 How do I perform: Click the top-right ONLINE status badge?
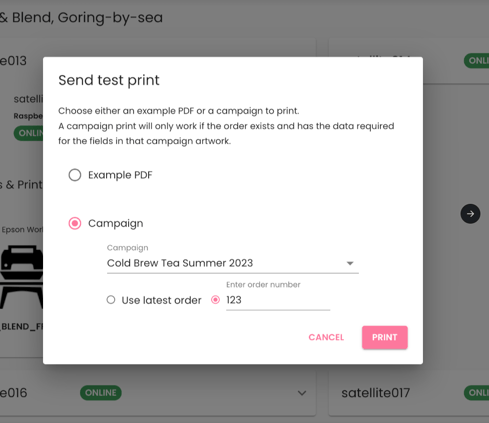[x=476, y=61]
